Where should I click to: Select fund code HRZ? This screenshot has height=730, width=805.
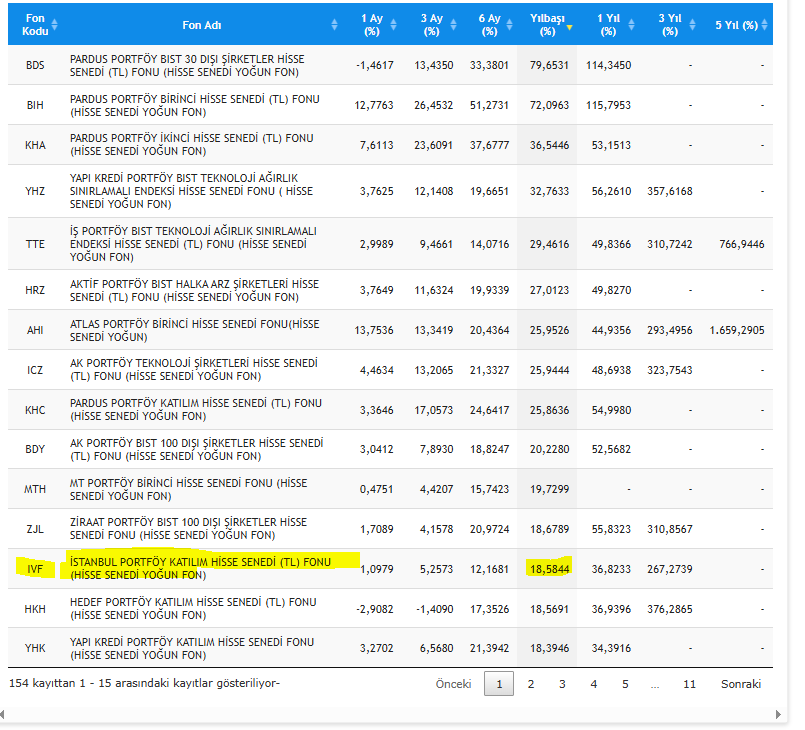(35, 290)
